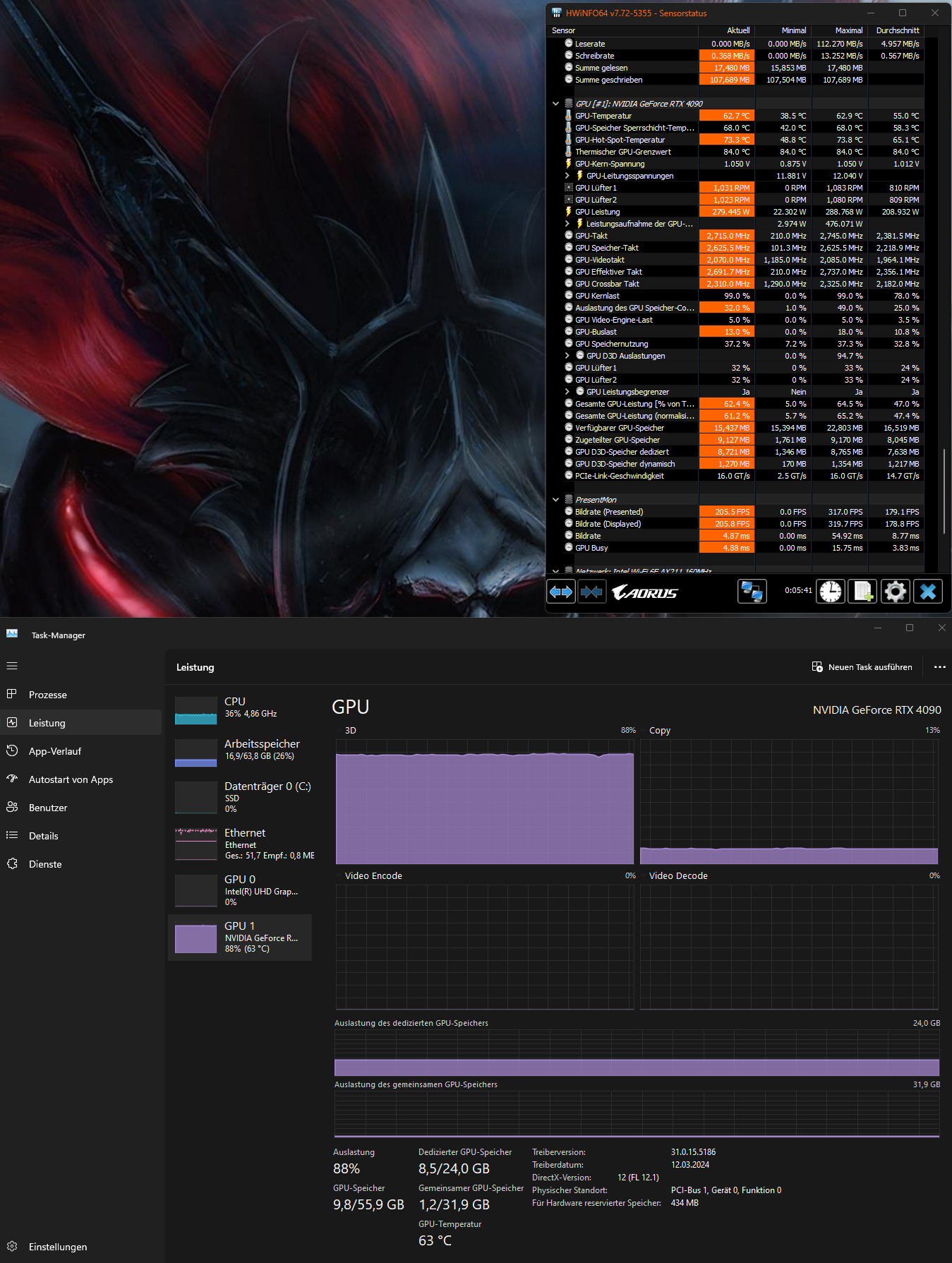Click the 3D utilization graph
Image resolution: width=952 pixels, height=1263 pixels.
click(485, 801)
